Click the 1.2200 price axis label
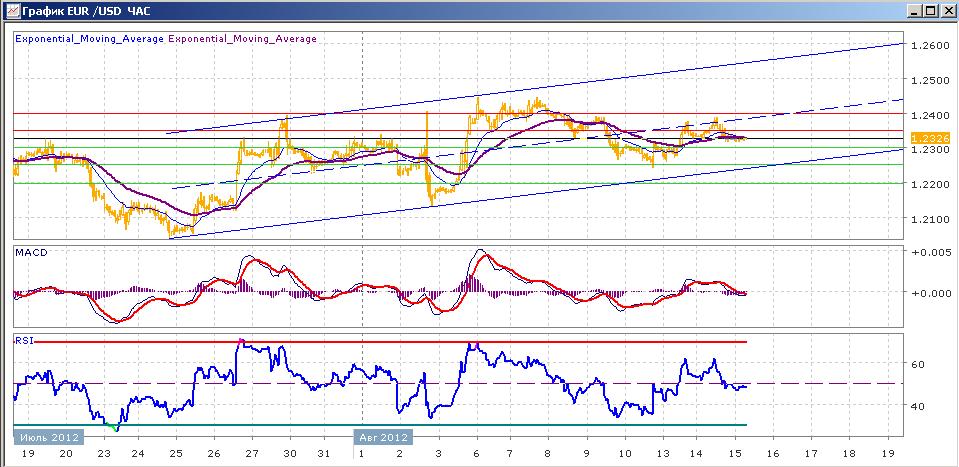959x467 pixels. click(x=928, y=184)
